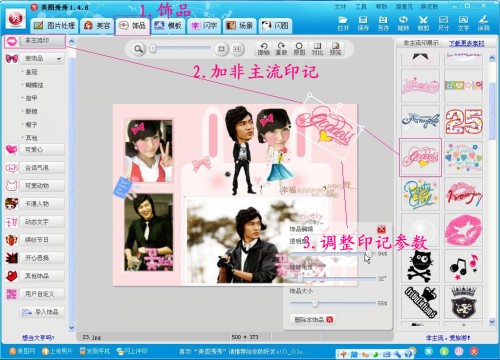The width and height of the screenshot is (500, 360).
Task: Click the magnifier zoom icon above canvas
Action: [138, 49]
